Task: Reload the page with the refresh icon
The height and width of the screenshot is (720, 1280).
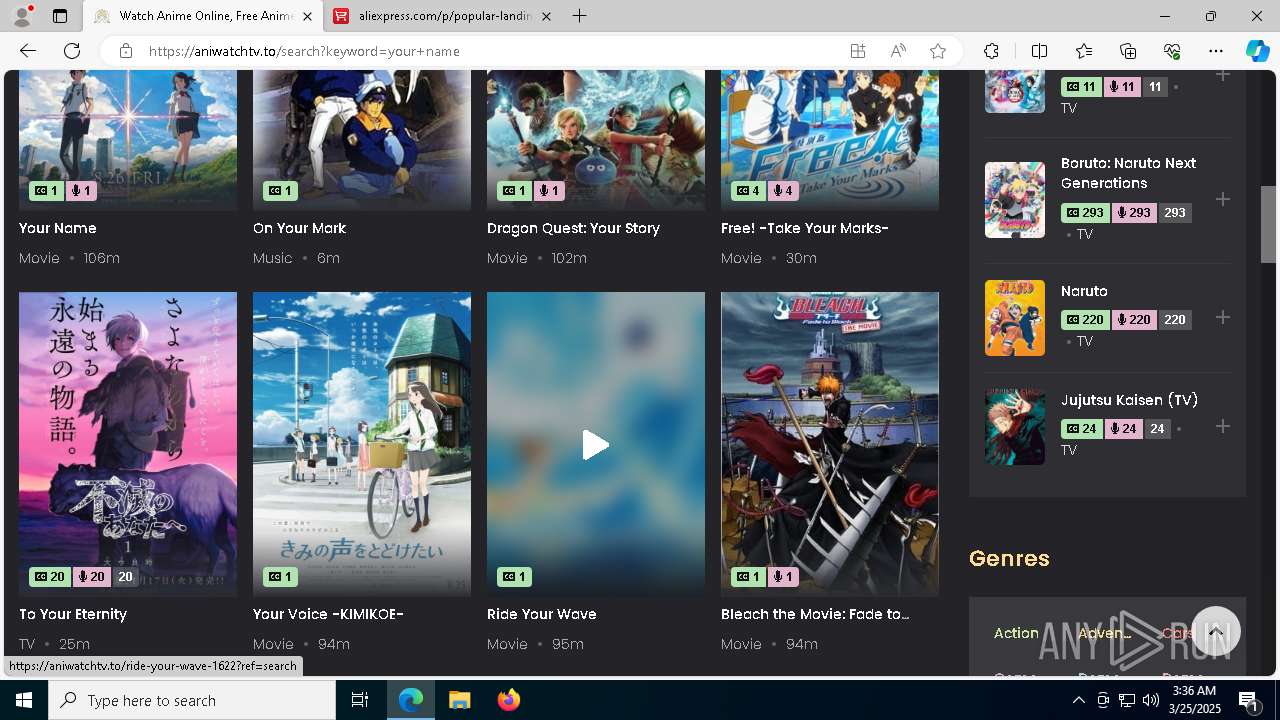Action: tap(72, 51)
